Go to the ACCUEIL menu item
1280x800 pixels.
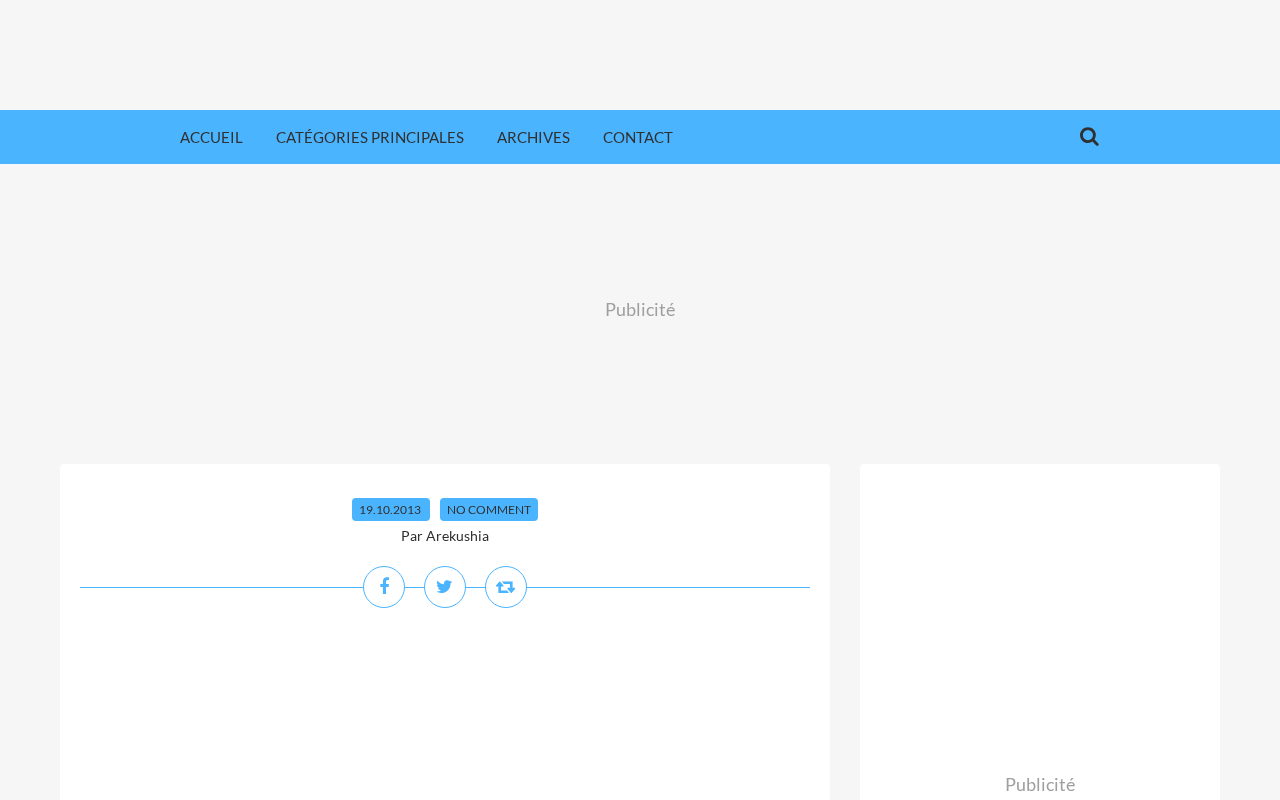(211, 137)
